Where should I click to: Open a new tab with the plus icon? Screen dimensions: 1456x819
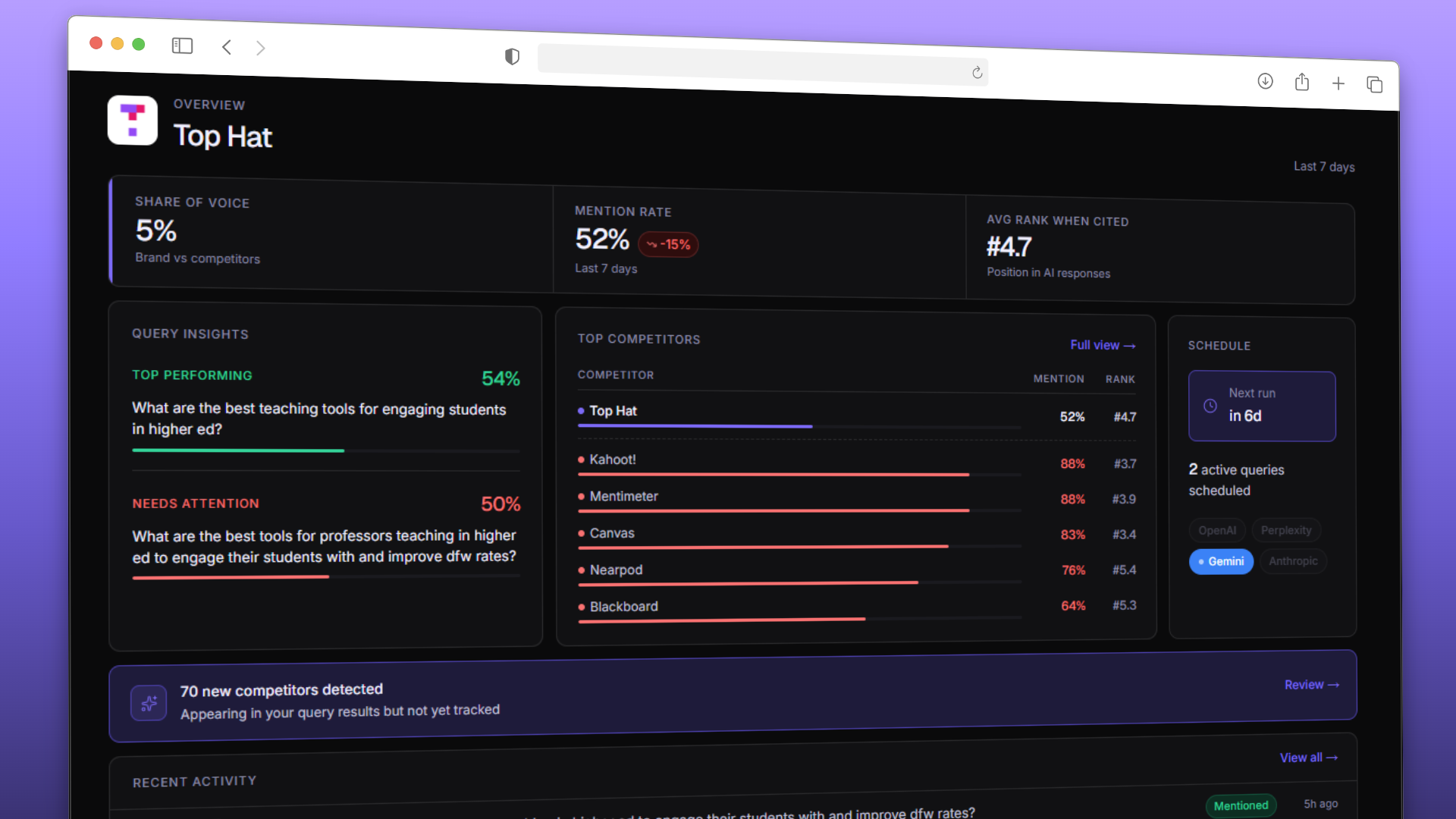click(x=1338, y=83)
